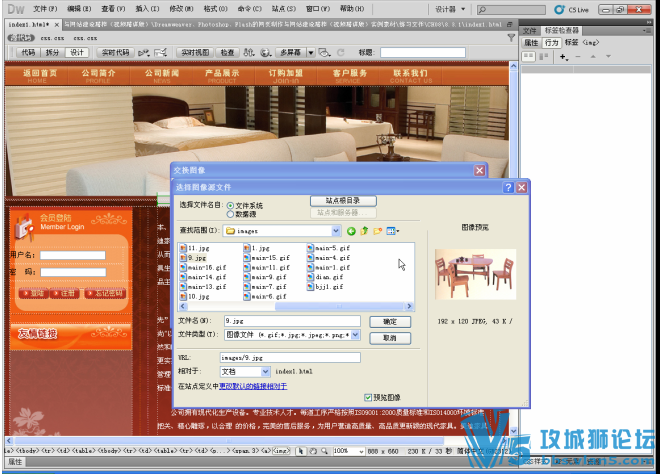Screen dimensions: 660x474
Task: Toggle the 检查 button
Action: pos(227,53)
